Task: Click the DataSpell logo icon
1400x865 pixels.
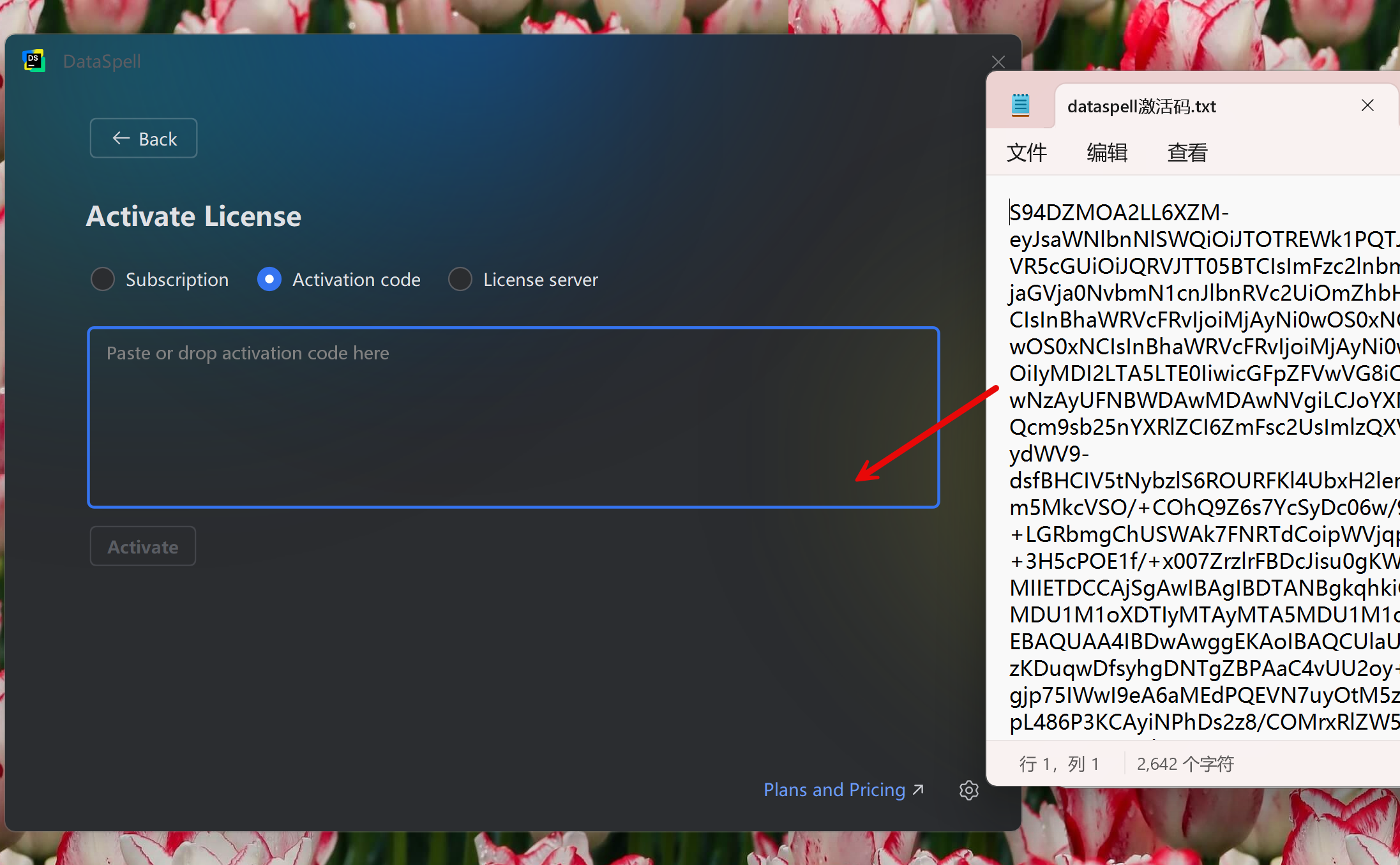Action: click(x=34, y=61)
